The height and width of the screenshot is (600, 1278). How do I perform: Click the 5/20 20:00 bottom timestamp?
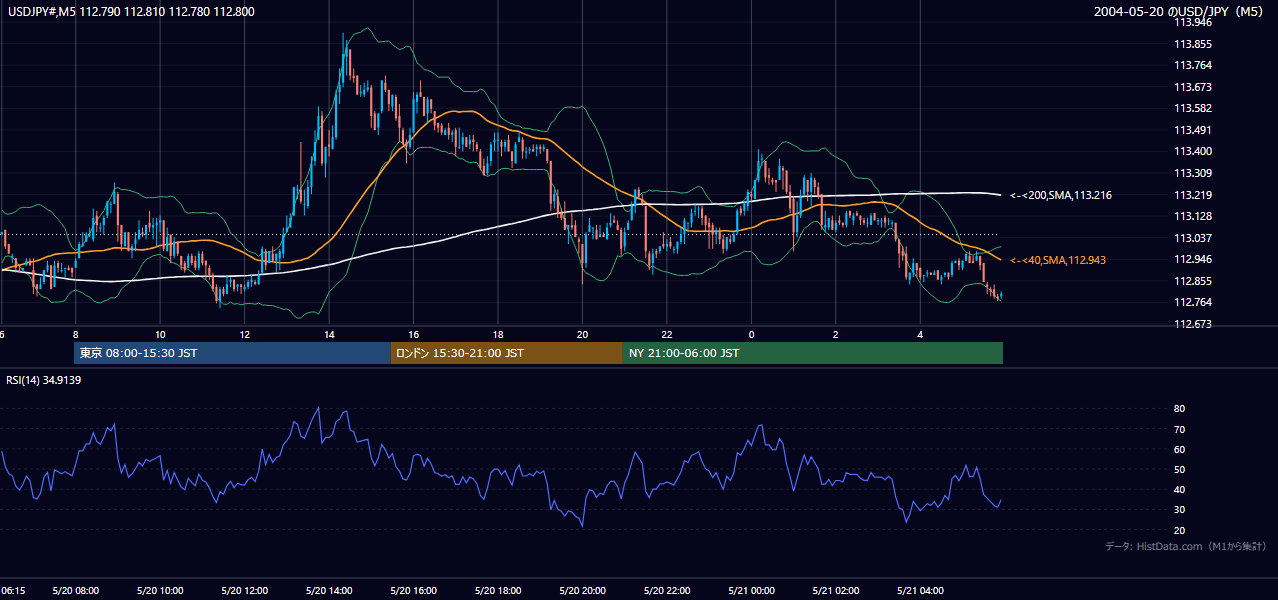point(582,591)
